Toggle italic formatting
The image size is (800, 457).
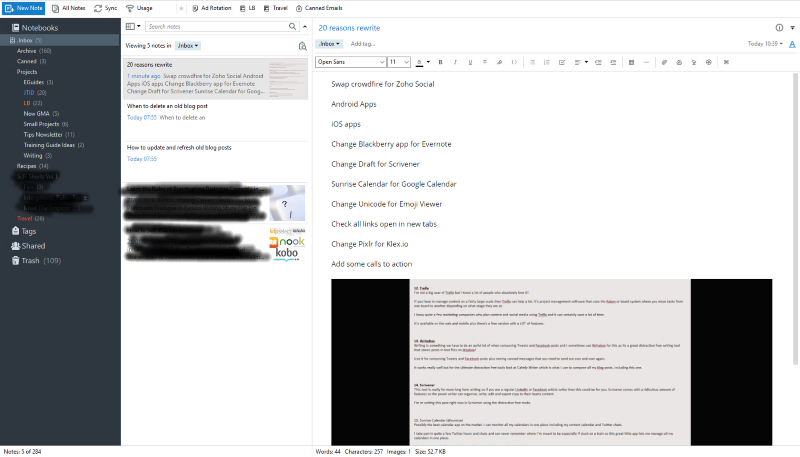455,62
